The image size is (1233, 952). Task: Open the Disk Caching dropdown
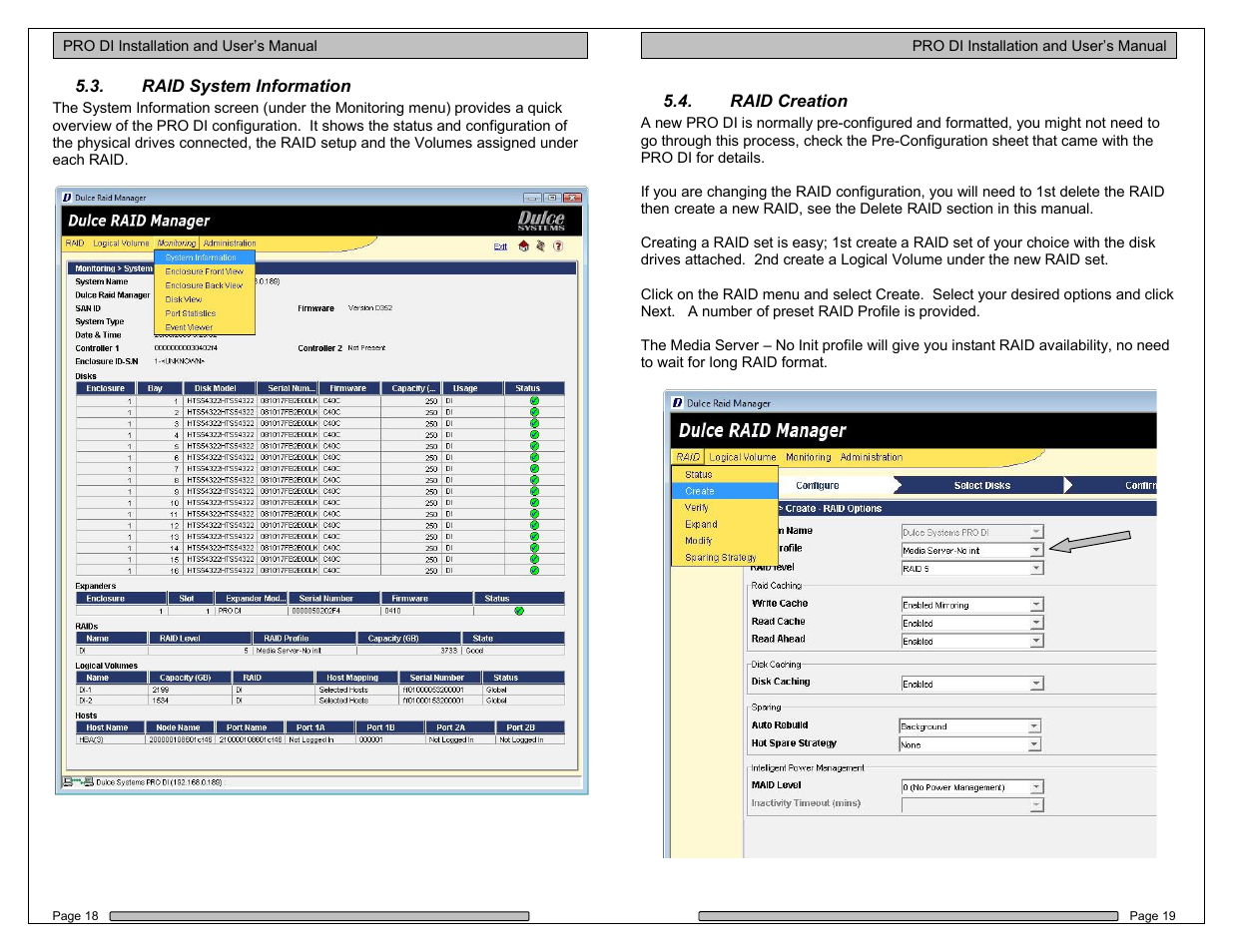tap(972, 684)
